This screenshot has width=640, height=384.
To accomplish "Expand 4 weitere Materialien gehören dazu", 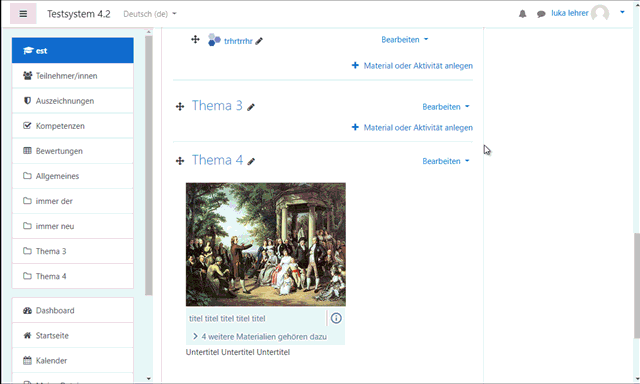I will tap(260, 337).
